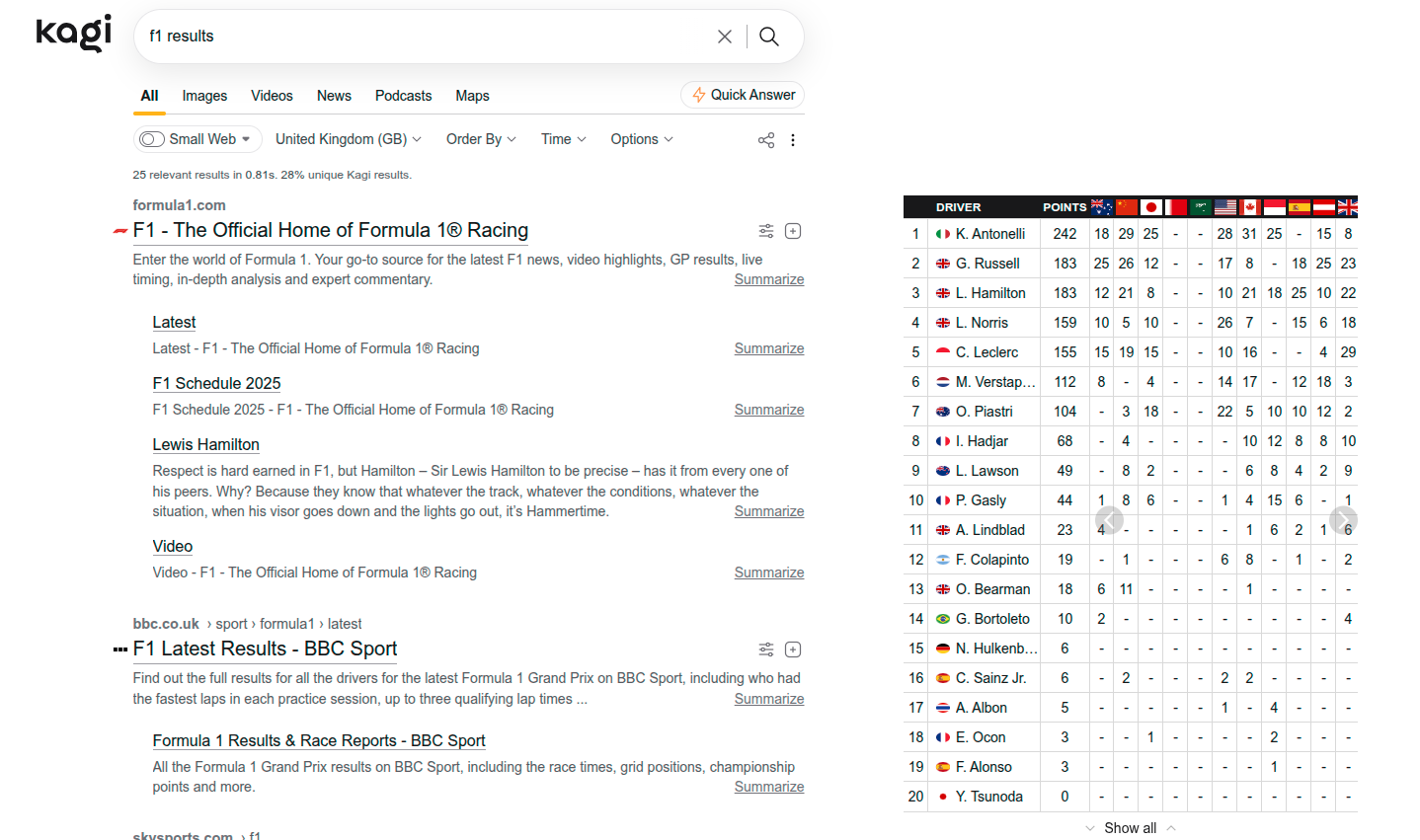Open the United Kingdom (GB) region dropdown
Screen dimensions: 1420x840
[x=349, y=139]
